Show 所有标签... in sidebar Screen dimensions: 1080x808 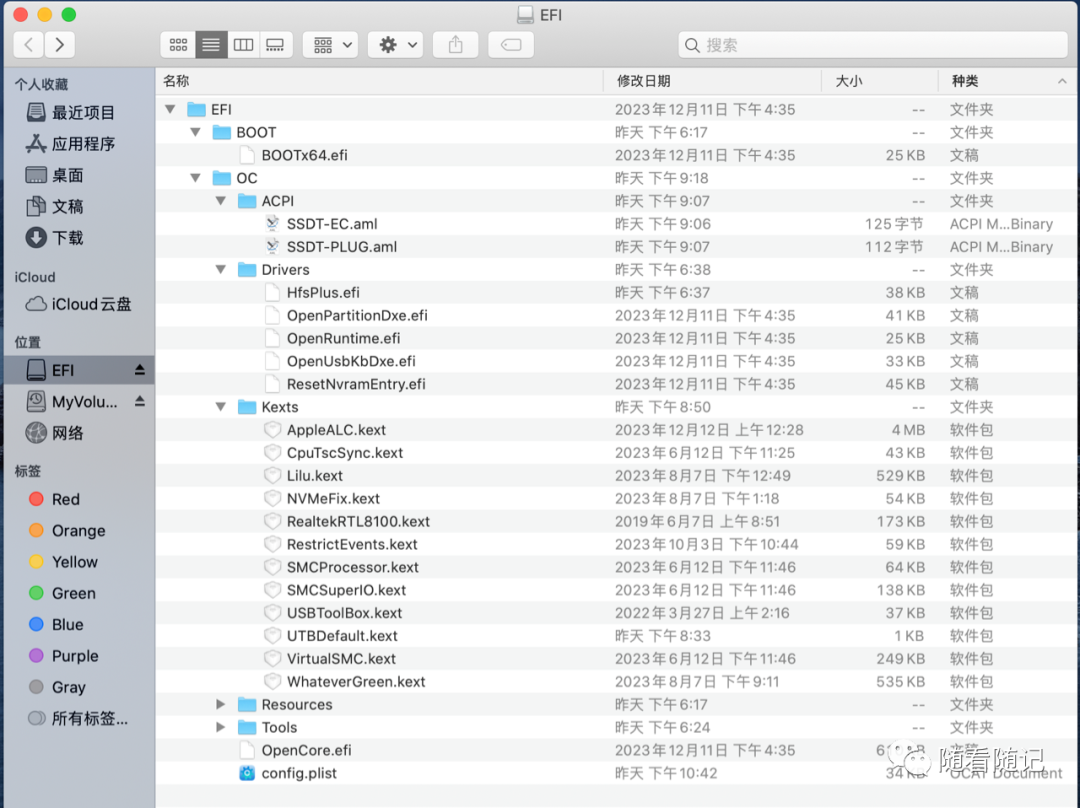click(78, 718)
